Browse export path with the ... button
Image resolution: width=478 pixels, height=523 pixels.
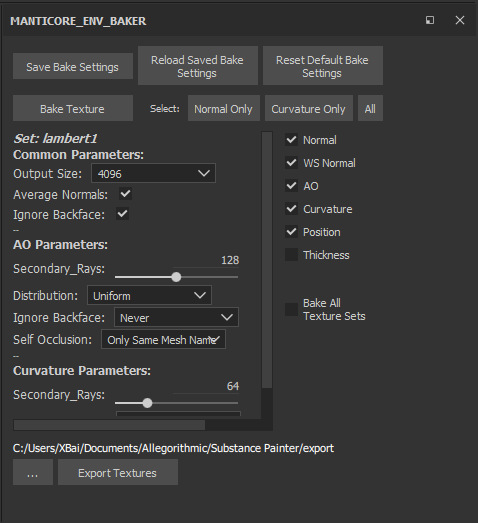point(33,472)
